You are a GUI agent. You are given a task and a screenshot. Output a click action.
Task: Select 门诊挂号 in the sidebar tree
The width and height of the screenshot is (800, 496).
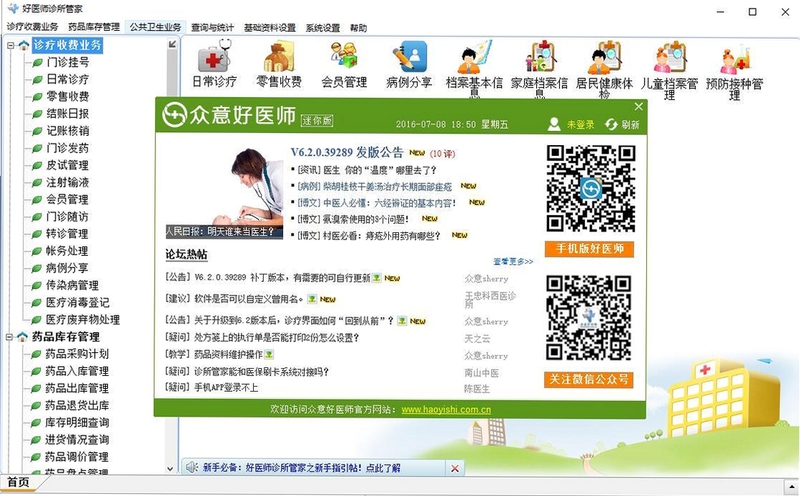68,62
